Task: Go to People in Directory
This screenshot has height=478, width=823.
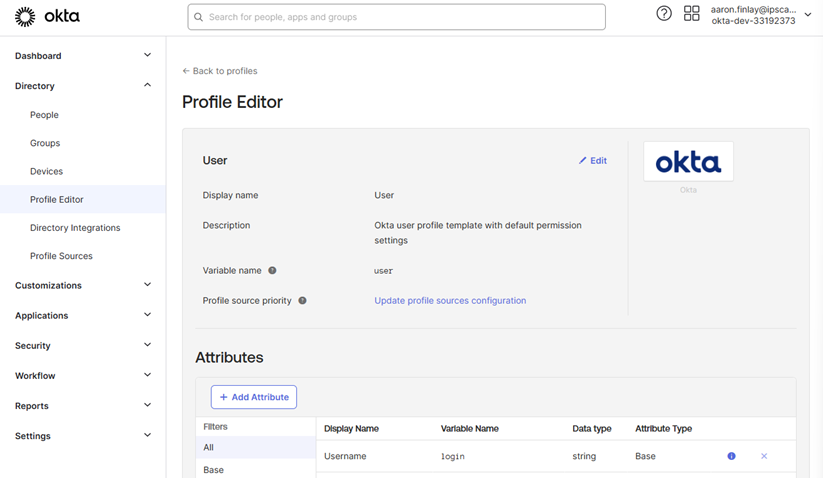Action: [44, 115]
